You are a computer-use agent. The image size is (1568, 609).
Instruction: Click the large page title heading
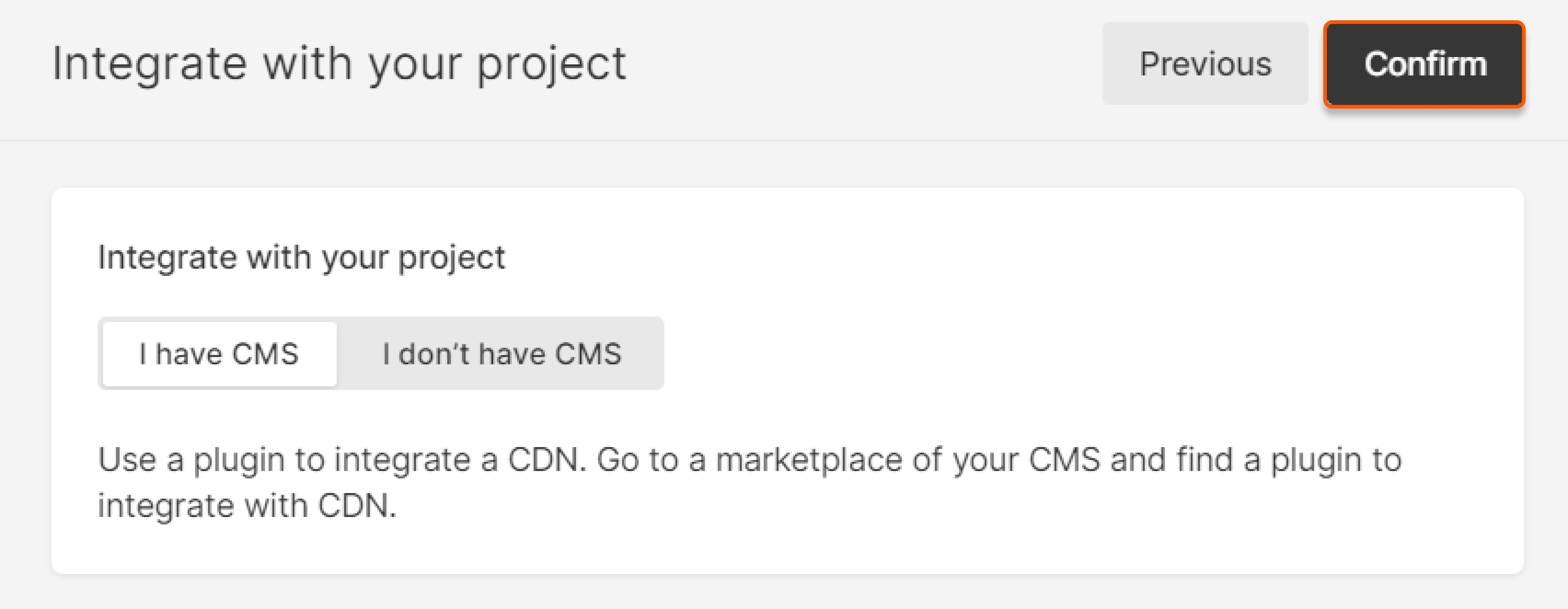tap(339, 64)
